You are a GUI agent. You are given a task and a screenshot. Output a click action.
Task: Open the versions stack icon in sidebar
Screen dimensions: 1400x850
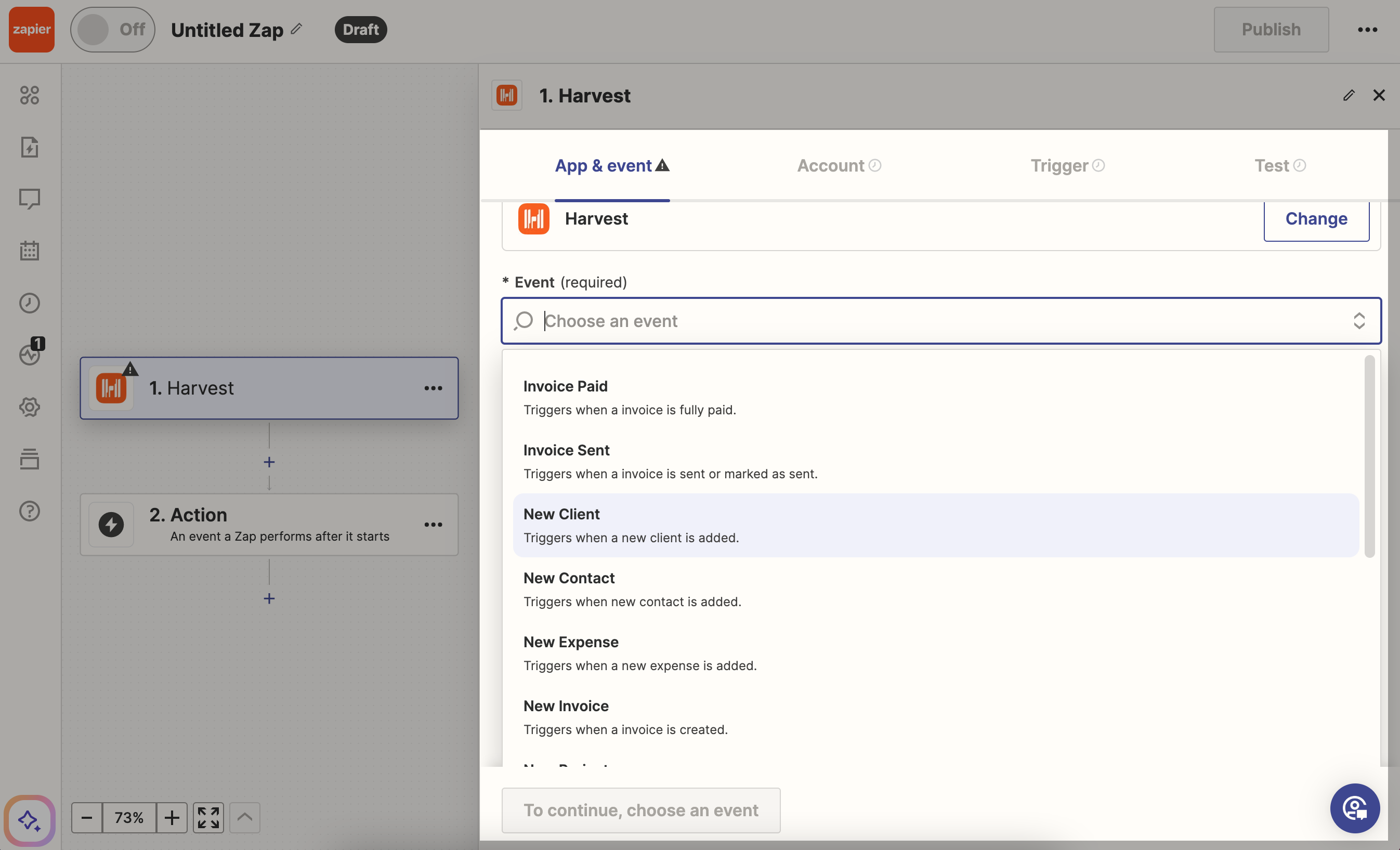pos(30,459)
